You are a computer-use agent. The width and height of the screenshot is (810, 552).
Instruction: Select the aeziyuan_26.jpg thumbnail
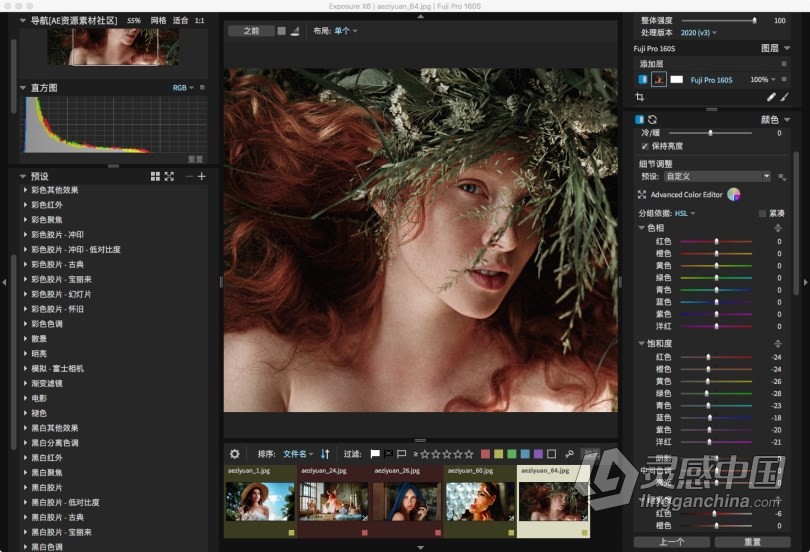[407, 501]
